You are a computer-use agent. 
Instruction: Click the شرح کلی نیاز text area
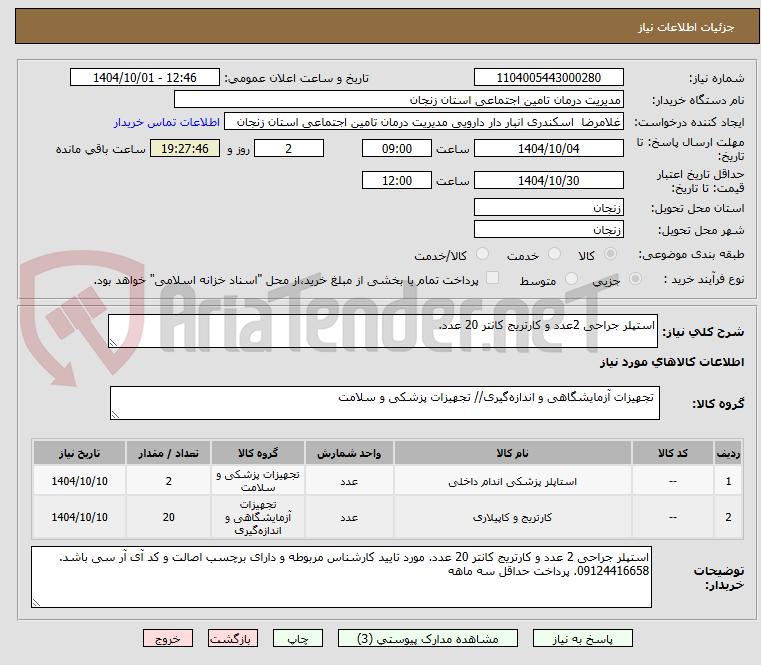pyautogui.click(x=382, y=331)
